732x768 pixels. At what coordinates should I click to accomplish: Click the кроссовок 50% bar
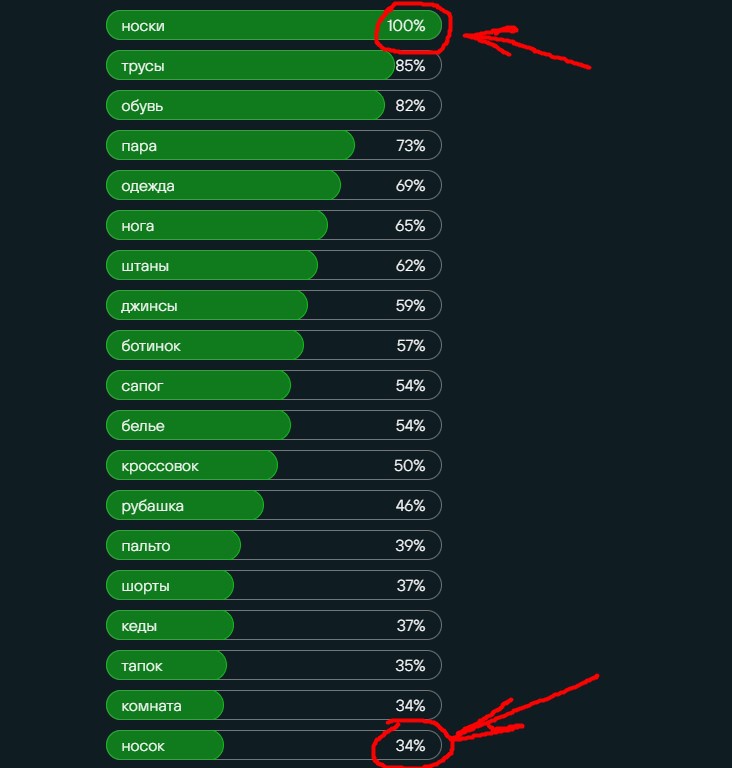coord(273,465)
